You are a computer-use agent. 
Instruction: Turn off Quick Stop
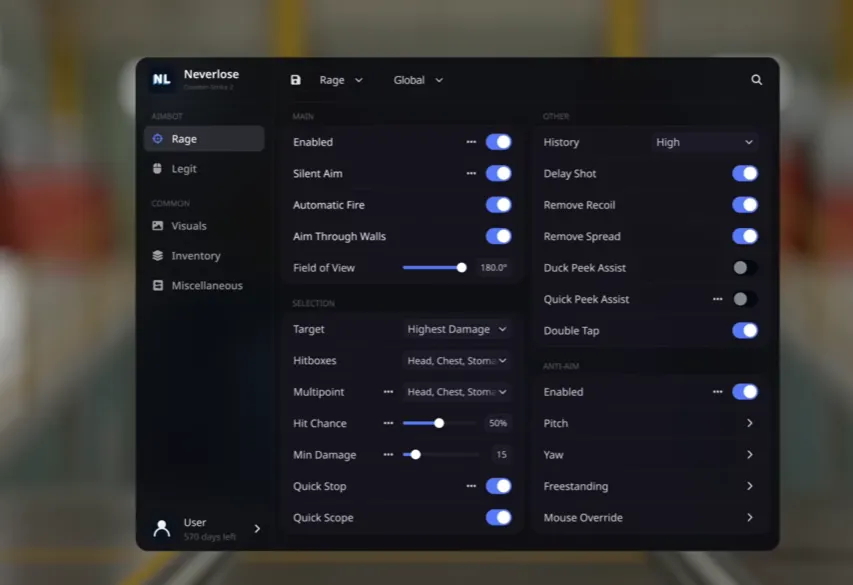[498, 486]
